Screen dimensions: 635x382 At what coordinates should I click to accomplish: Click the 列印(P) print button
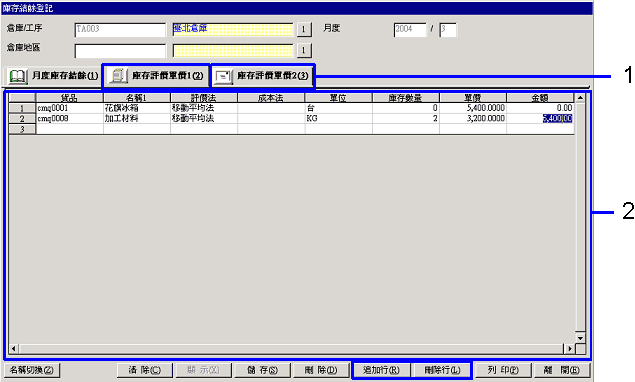503,370
